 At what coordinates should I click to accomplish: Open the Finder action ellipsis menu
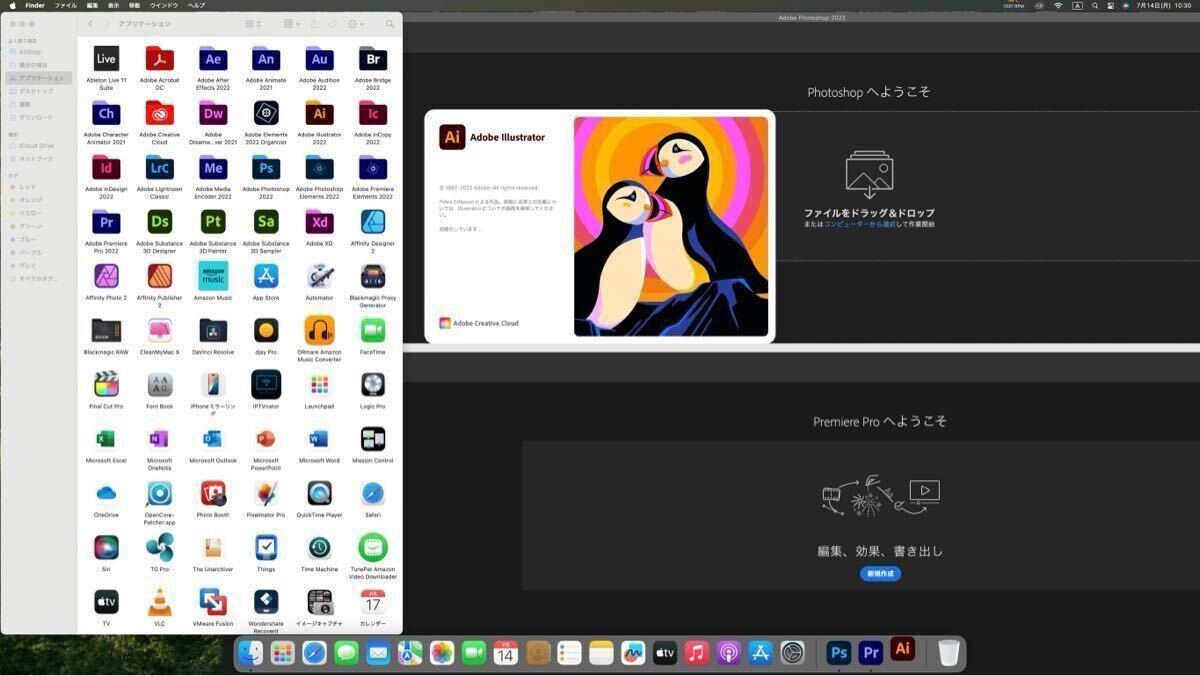click(357, 24)
